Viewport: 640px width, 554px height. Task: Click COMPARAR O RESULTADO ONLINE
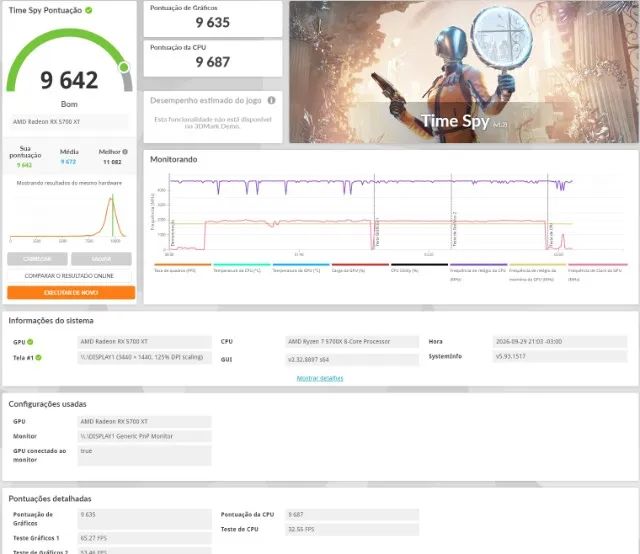69,276
